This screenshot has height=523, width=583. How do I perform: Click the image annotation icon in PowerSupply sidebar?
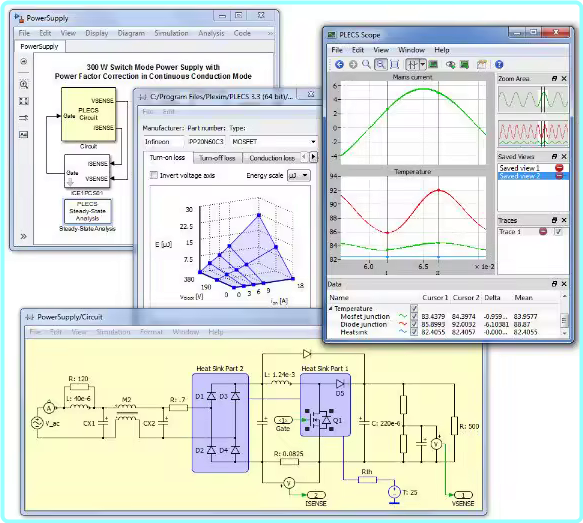pyautogui.click(x=24, y=135)
